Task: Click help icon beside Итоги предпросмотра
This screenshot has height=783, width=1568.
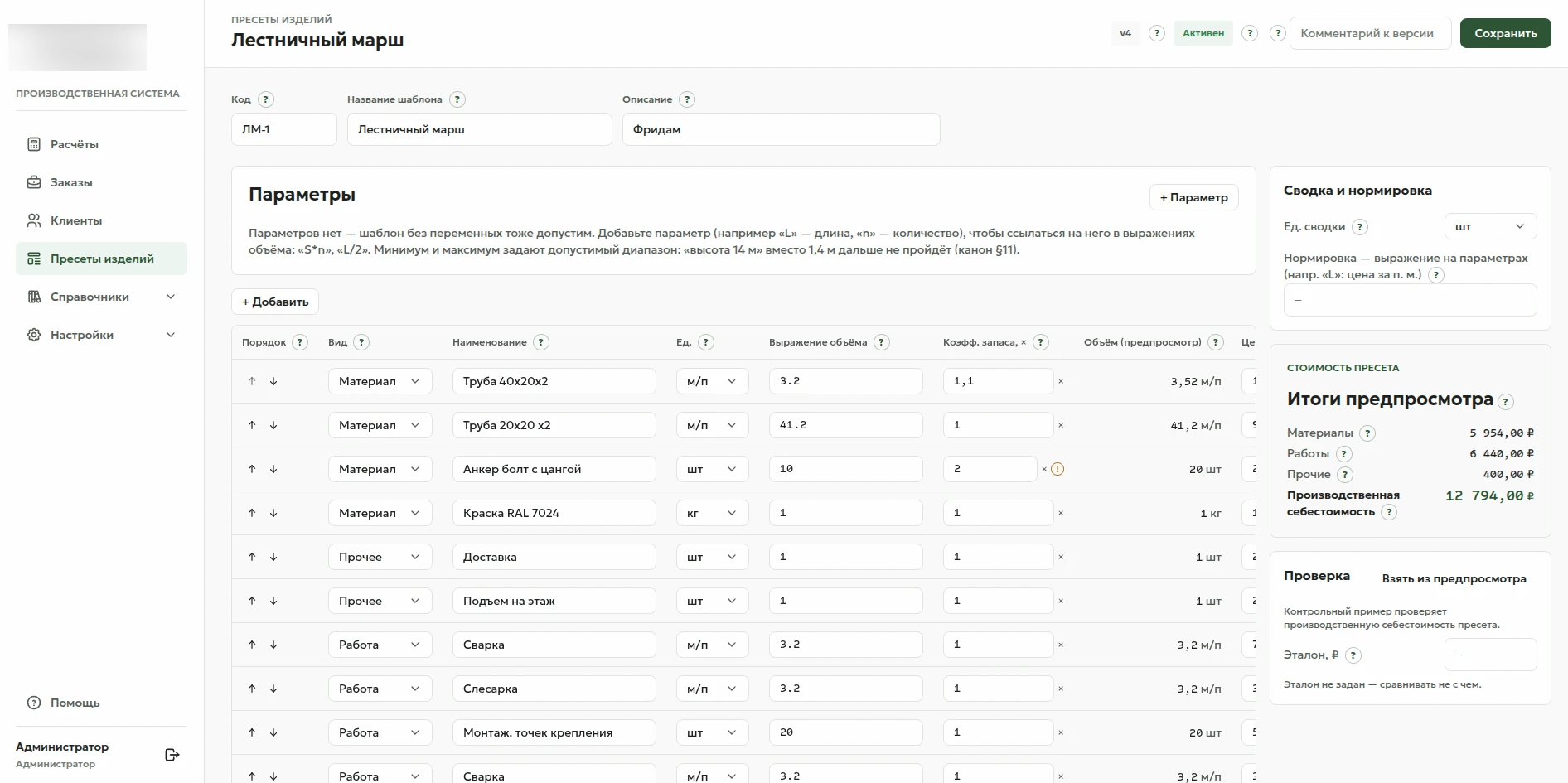Action: [x=1506, y=402]
